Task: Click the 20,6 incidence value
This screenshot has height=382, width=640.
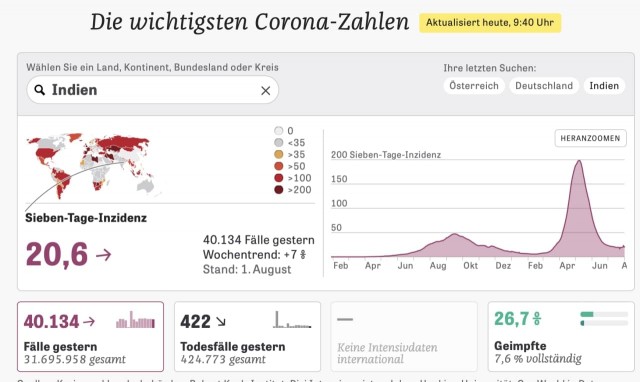Action: (57, 255)
